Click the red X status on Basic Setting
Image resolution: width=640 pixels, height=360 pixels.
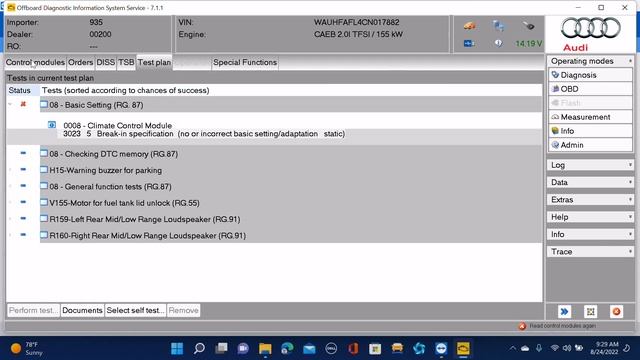(x=23, y=104)
